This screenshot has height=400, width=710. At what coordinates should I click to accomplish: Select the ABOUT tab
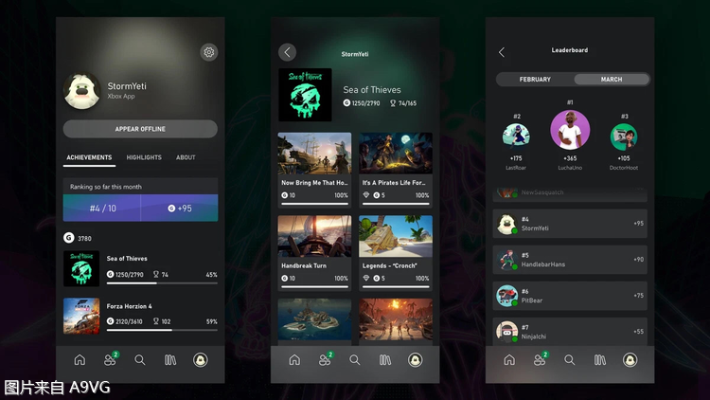click(x=186, y=157)
